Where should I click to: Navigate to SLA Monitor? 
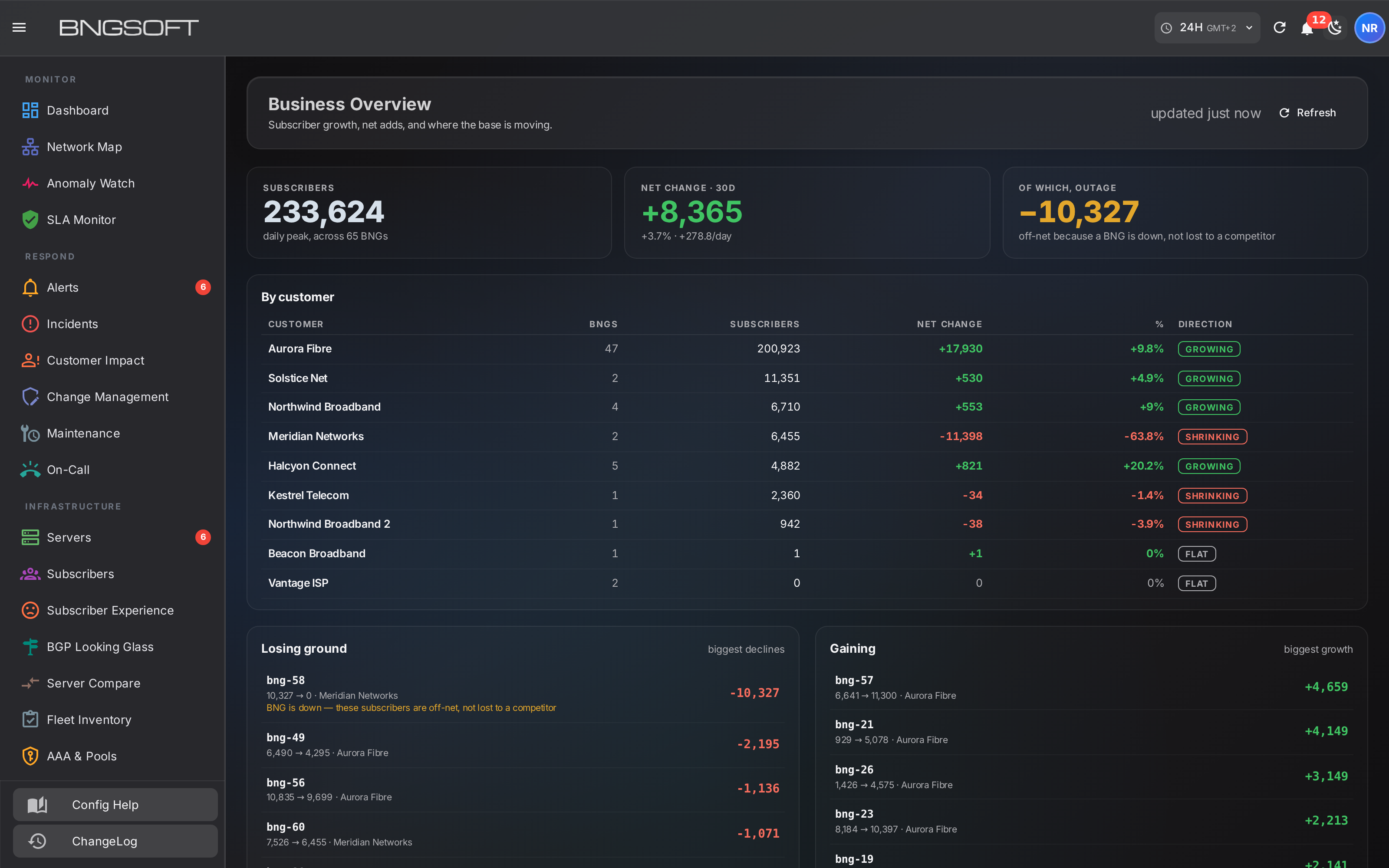click(112, 220)
